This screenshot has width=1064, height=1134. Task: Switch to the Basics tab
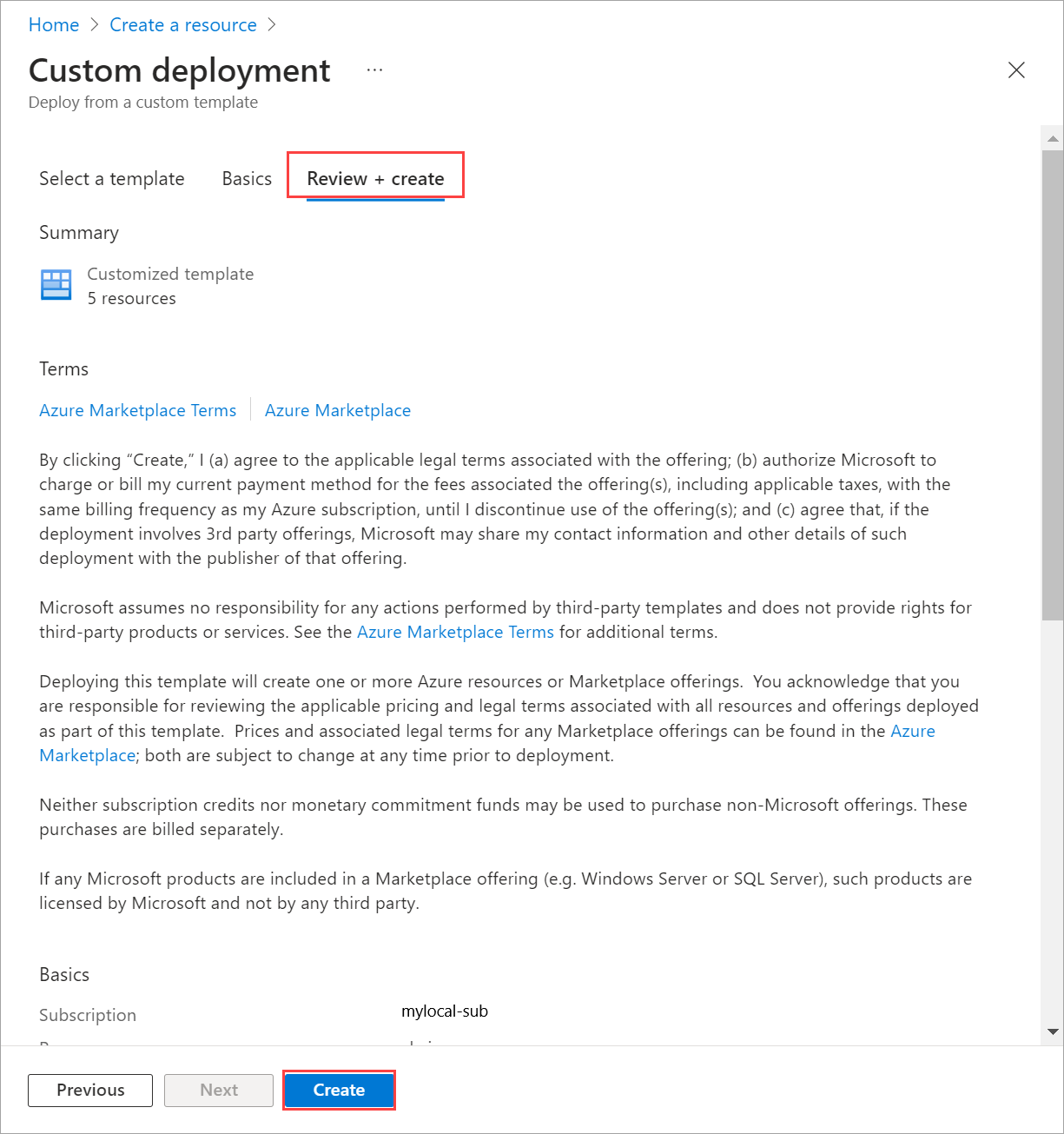tap(246, 178)
